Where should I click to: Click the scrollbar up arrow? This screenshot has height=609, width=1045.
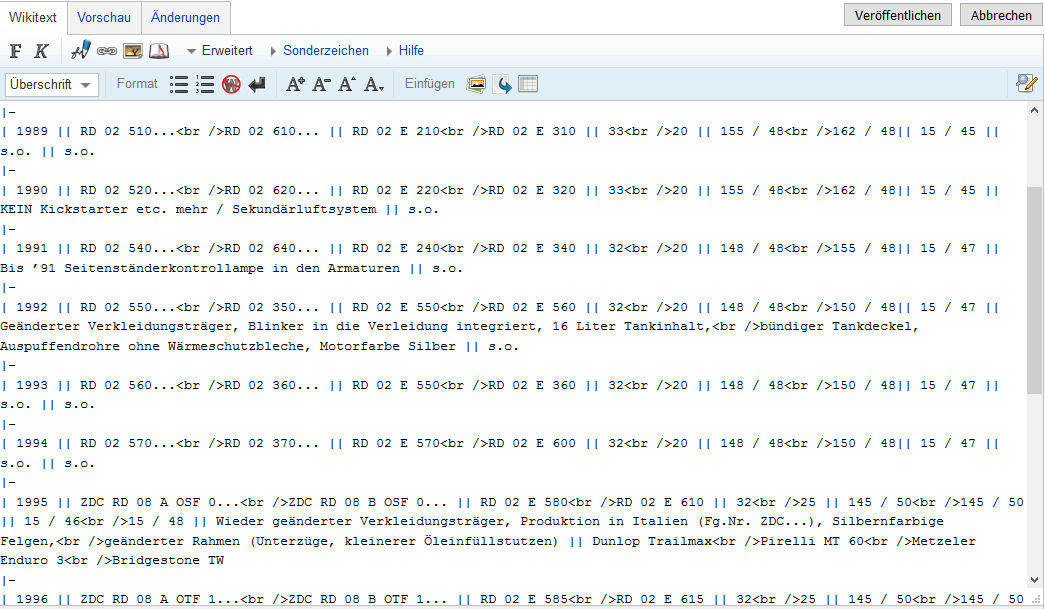[1034, 111]
